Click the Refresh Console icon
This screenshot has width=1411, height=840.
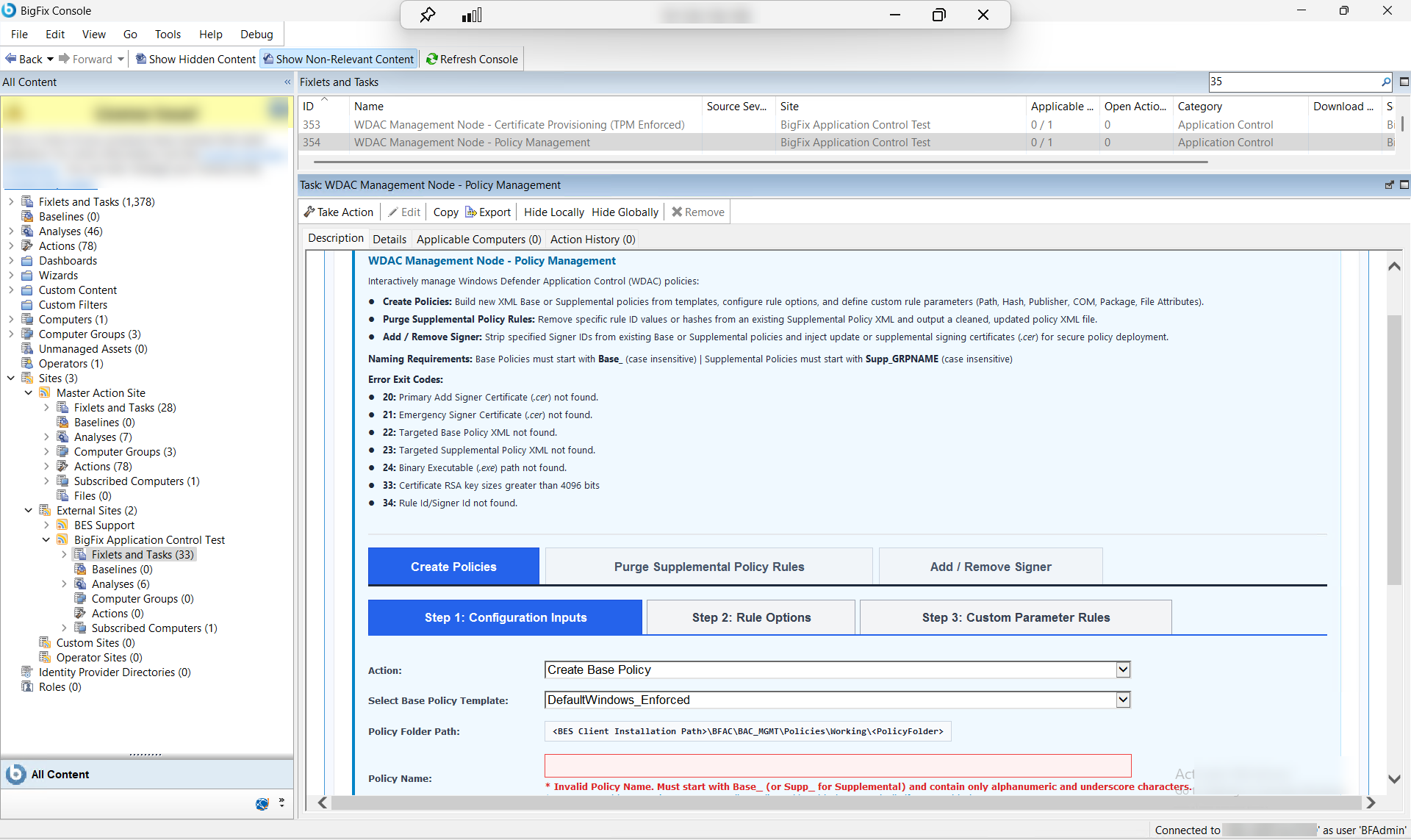pyautogui.click(x=432, y=60)
